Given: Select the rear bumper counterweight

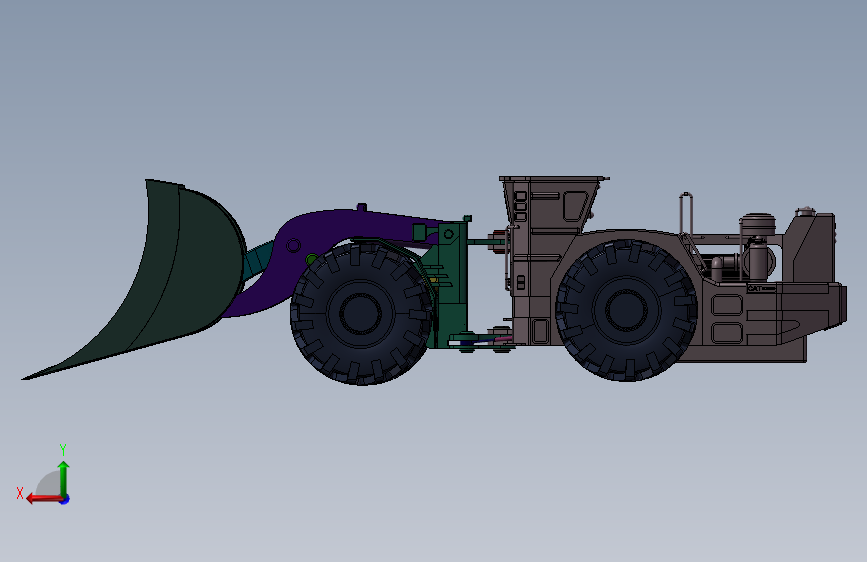Looking at the screenshot, I should [813, 310].
